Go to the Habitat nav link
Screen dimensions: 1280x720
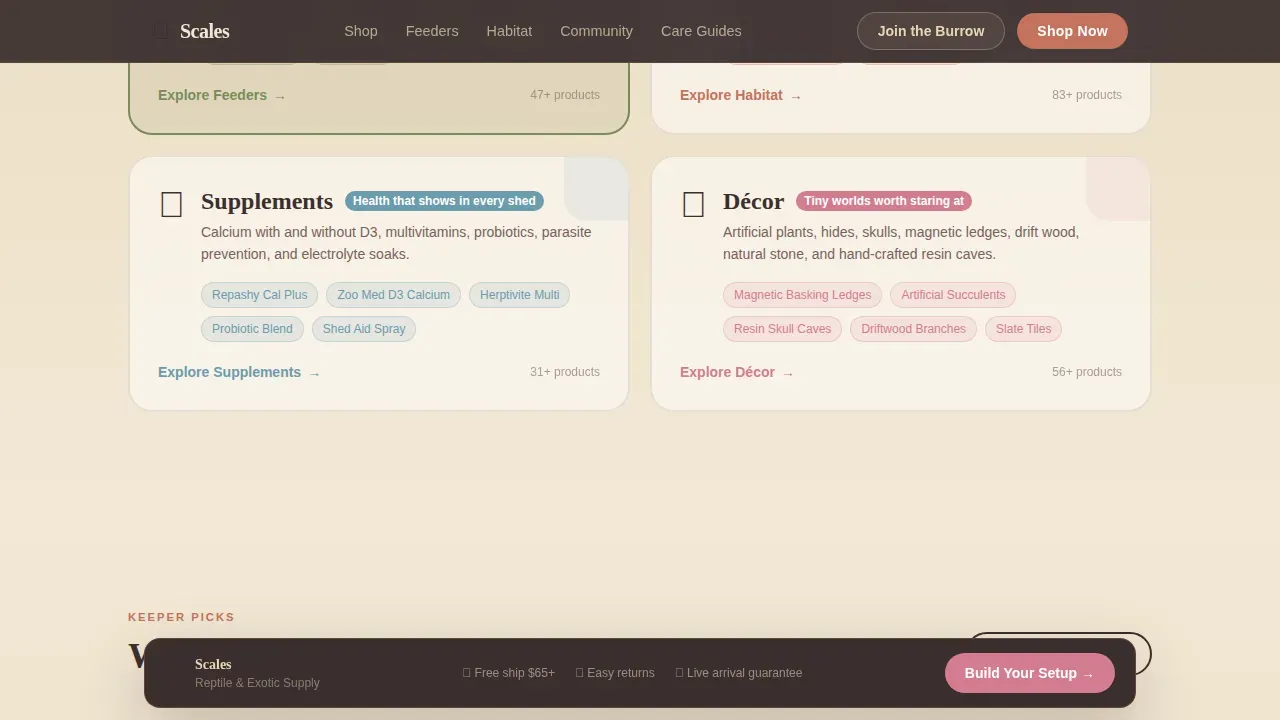click(509, 31)
